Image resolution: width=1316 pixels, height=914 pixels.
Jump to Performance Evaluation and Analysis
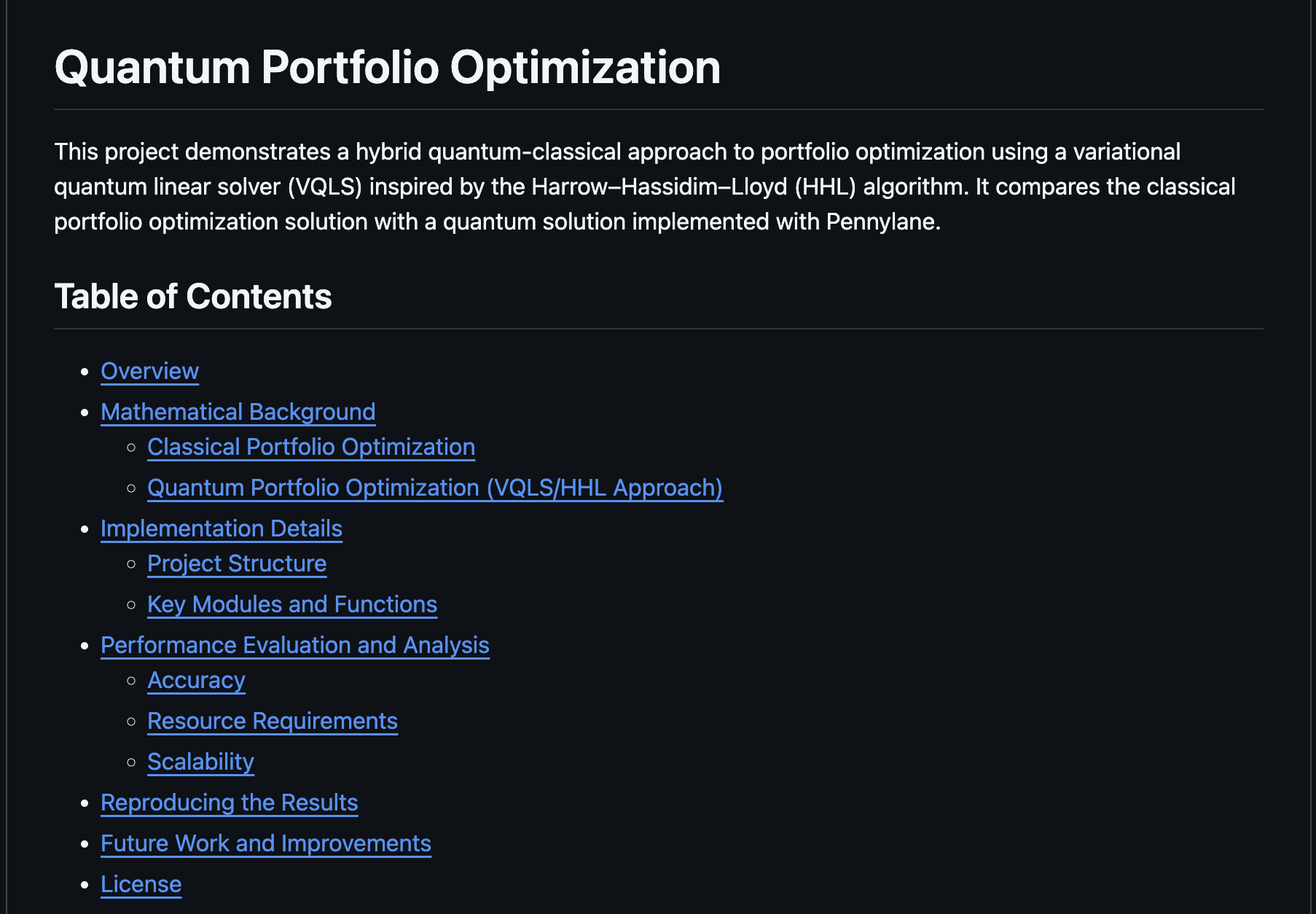pos(295,645)
